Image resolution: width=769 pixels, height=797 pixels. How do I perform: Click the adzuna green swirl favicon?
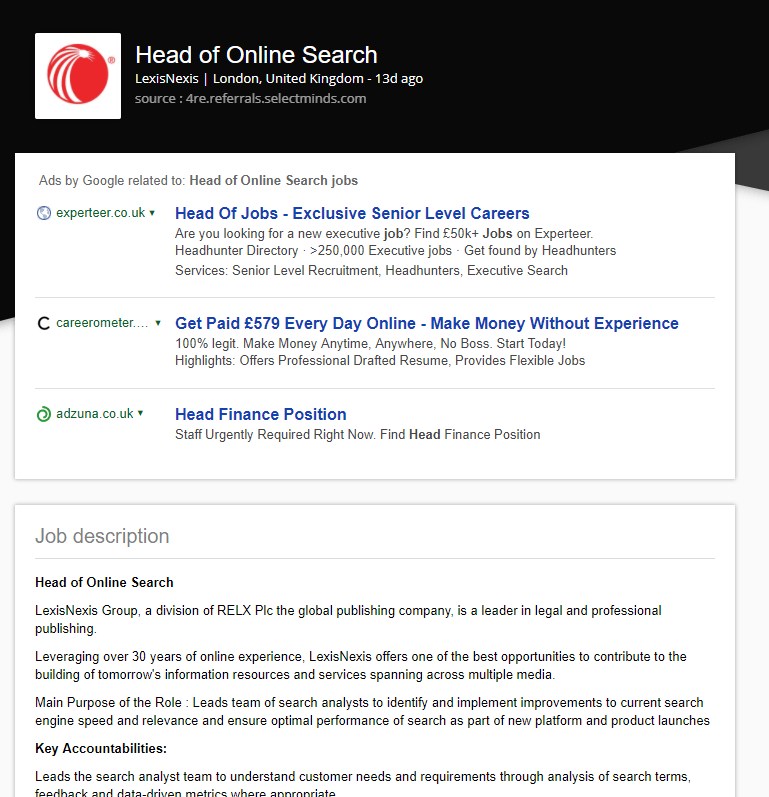44,414
